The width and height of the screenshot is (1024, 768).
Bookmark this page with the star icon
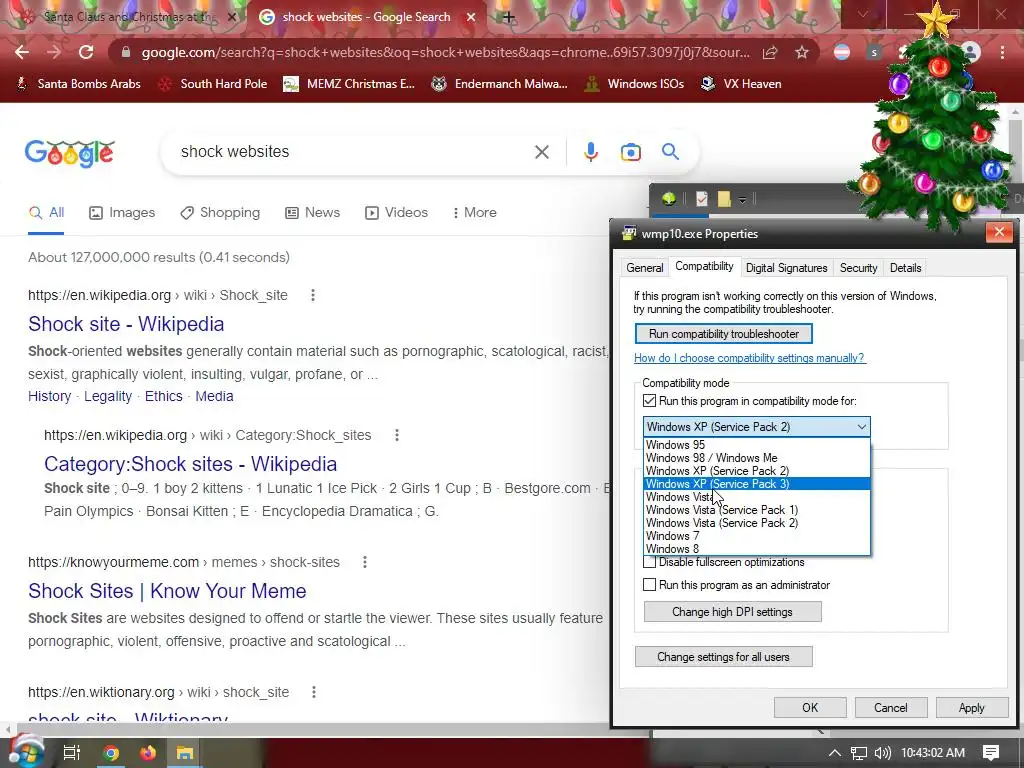point(802,52)
